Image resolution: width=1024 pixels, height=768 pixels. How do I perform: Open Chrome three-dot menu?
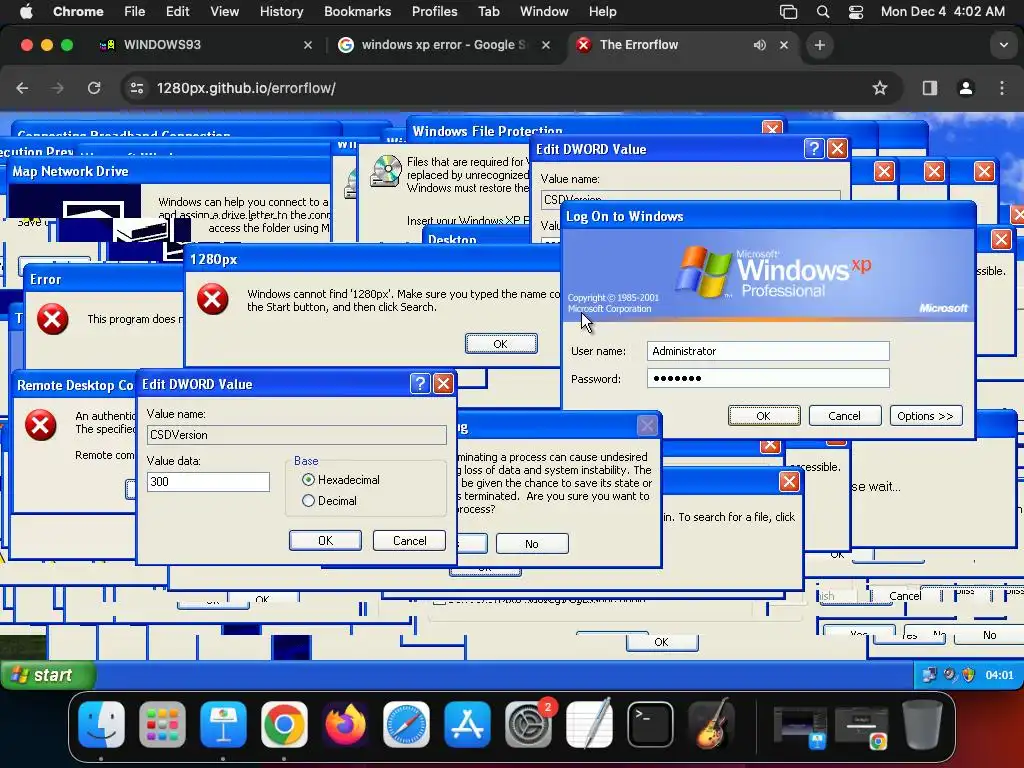(1002, 88)
